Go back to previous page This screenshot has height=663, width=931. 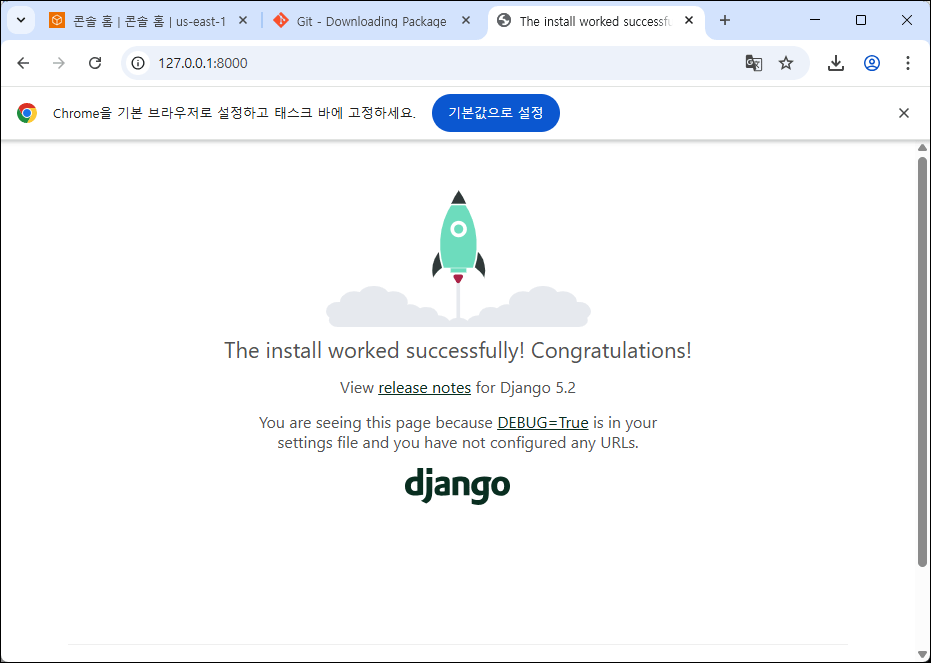[x=23, y=63]
